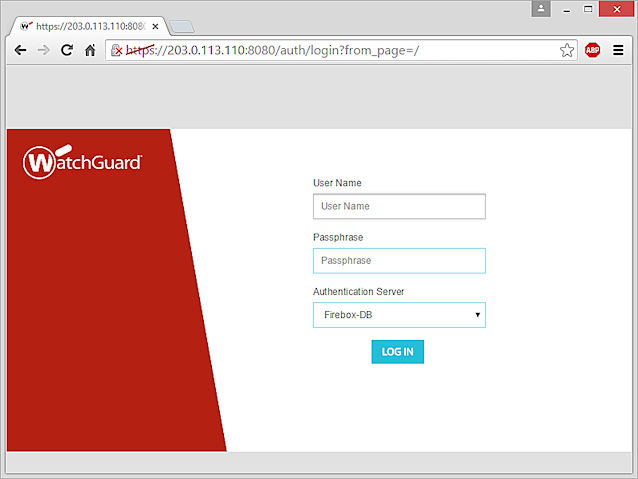Viewport: 638px width, 479px height.
Task: Click the LOG IN button
Action: point(398,352)
